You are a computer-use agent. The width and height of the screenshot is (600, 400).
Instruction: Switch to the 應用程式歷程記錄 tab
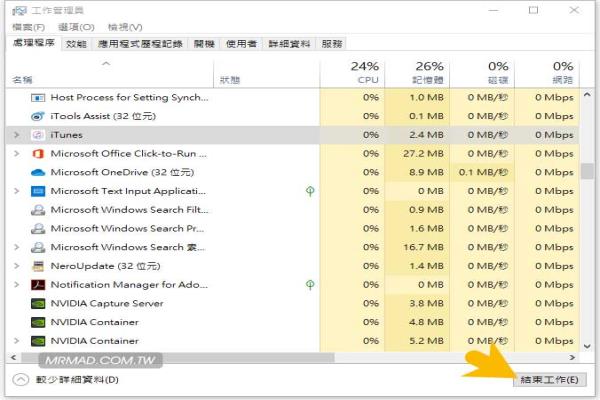tap(140, 44)
